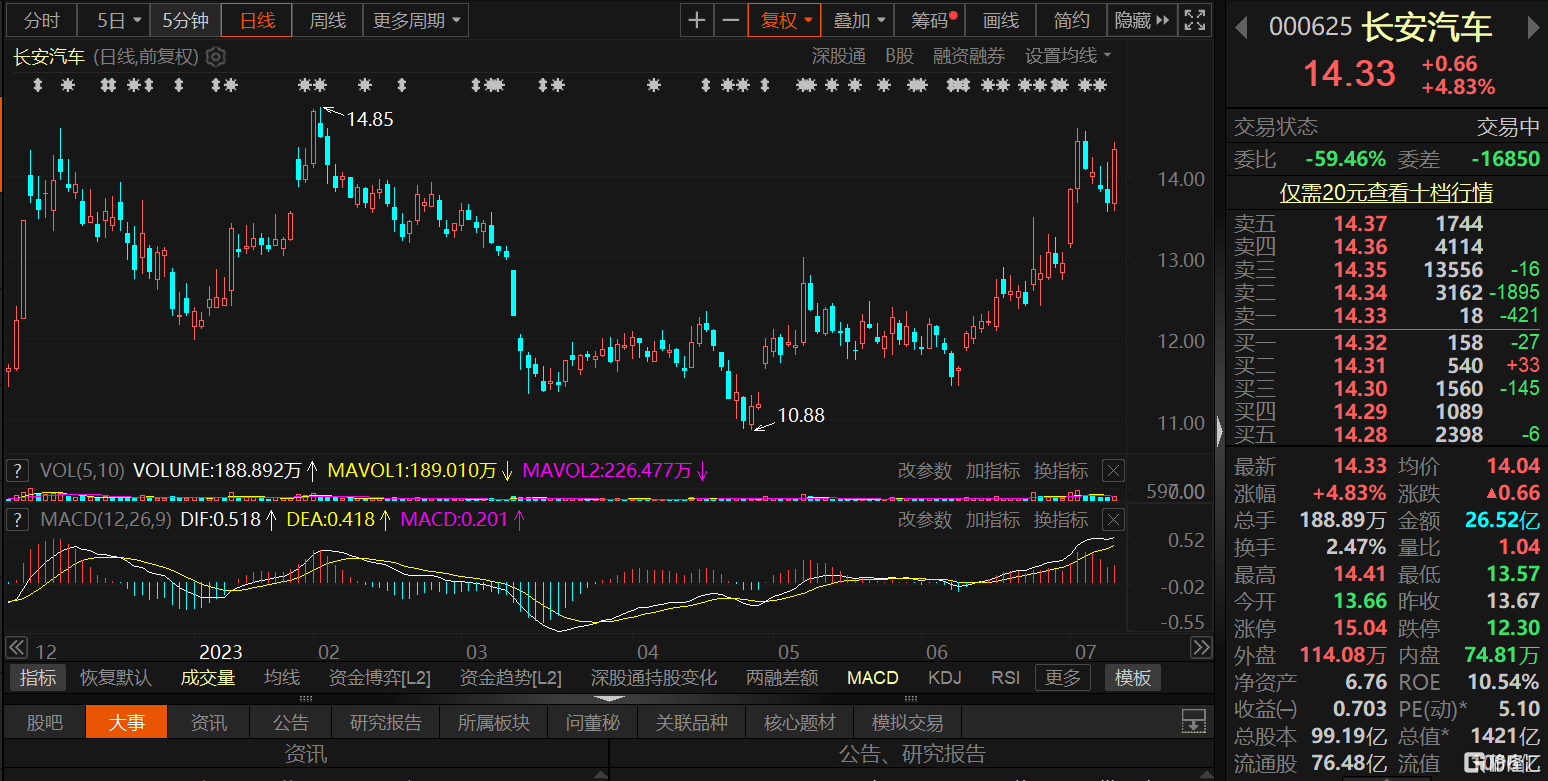This screenshot has width=1548, height=781.
Task: Click 加指标 in VOL panel
Action: click(992, 470)
